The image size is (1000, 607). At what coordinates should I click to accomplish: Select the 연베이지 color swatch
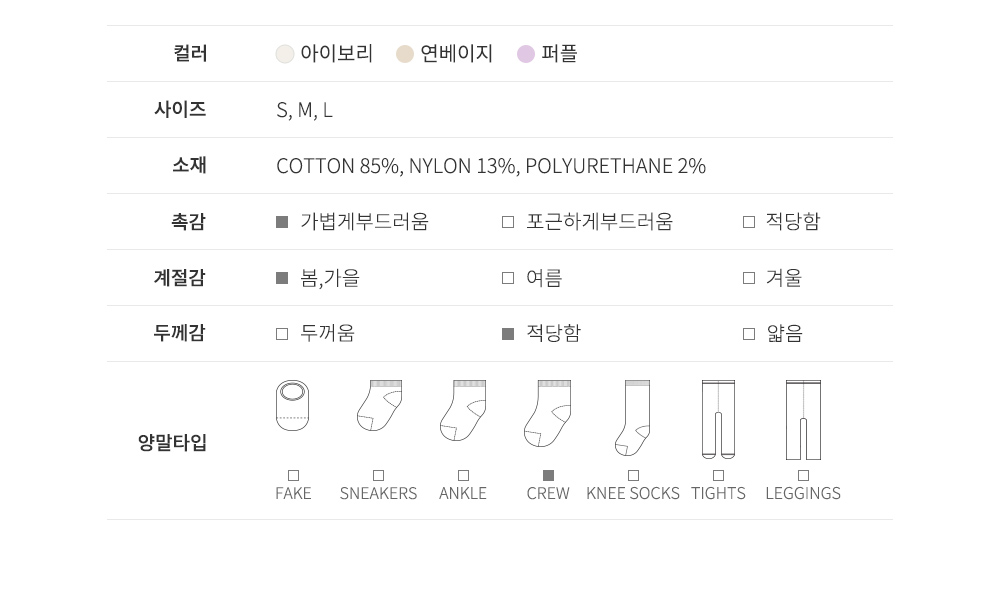[405, 54]
